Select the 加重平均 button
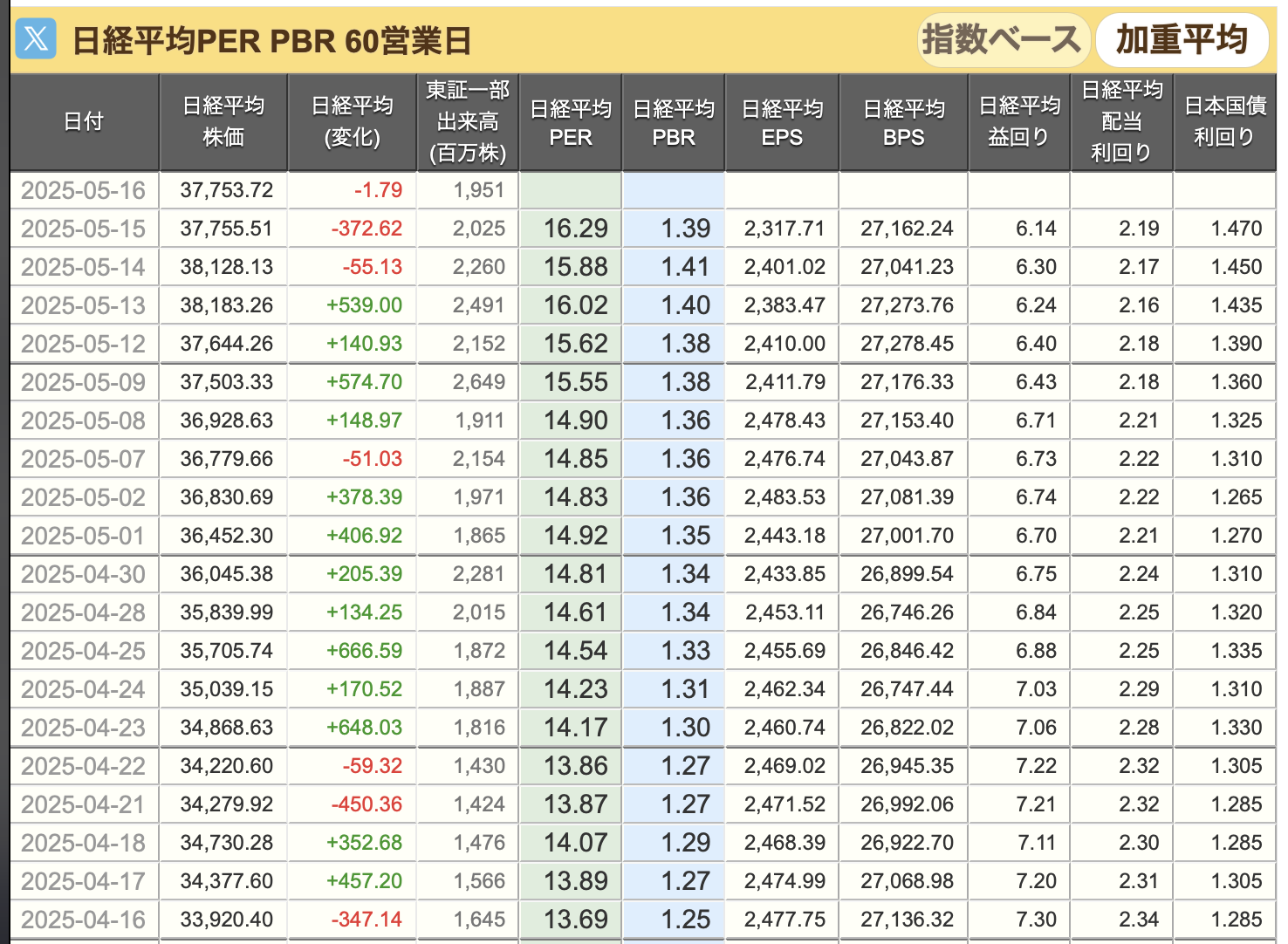1288x944 pixels. [x=1182, y=39]
